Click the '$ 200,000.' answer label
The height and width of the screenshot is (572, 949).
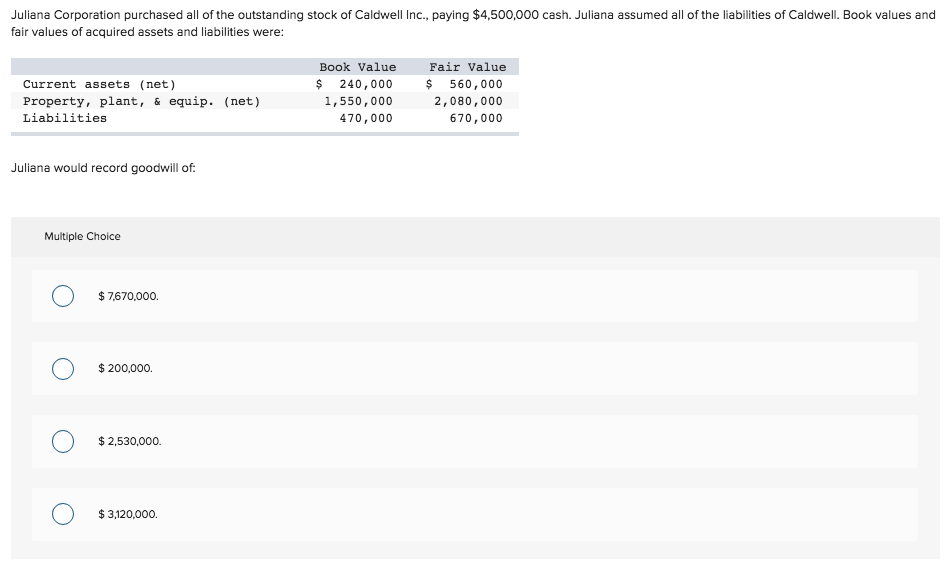(x=125, y=368)
